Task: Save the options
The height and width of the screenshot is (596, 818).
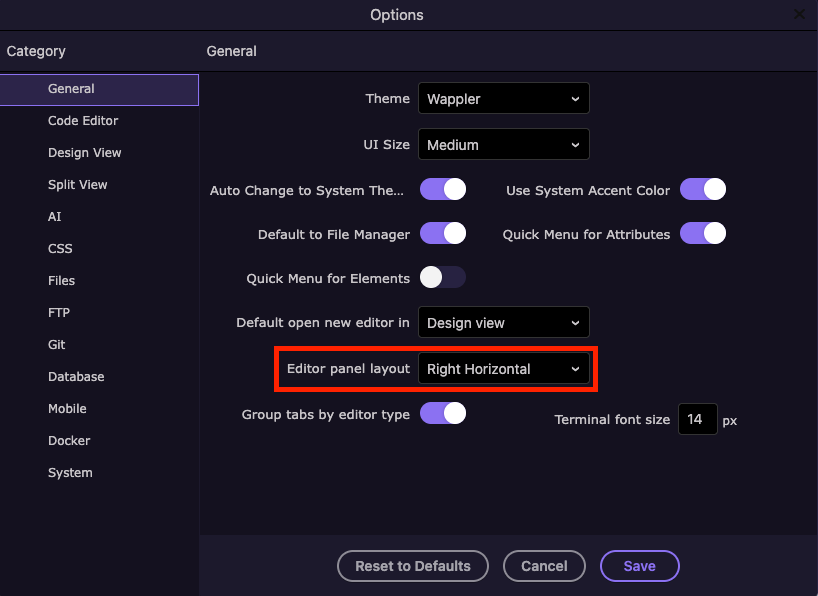Action: [640, 566]
